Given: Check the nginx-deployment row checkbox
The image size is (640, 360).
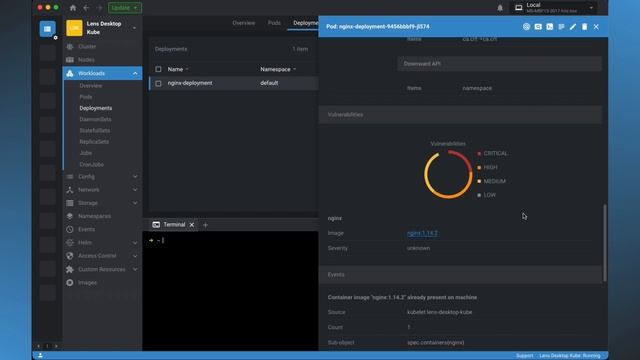Looking at the screenshot, I should pos(158,83).
